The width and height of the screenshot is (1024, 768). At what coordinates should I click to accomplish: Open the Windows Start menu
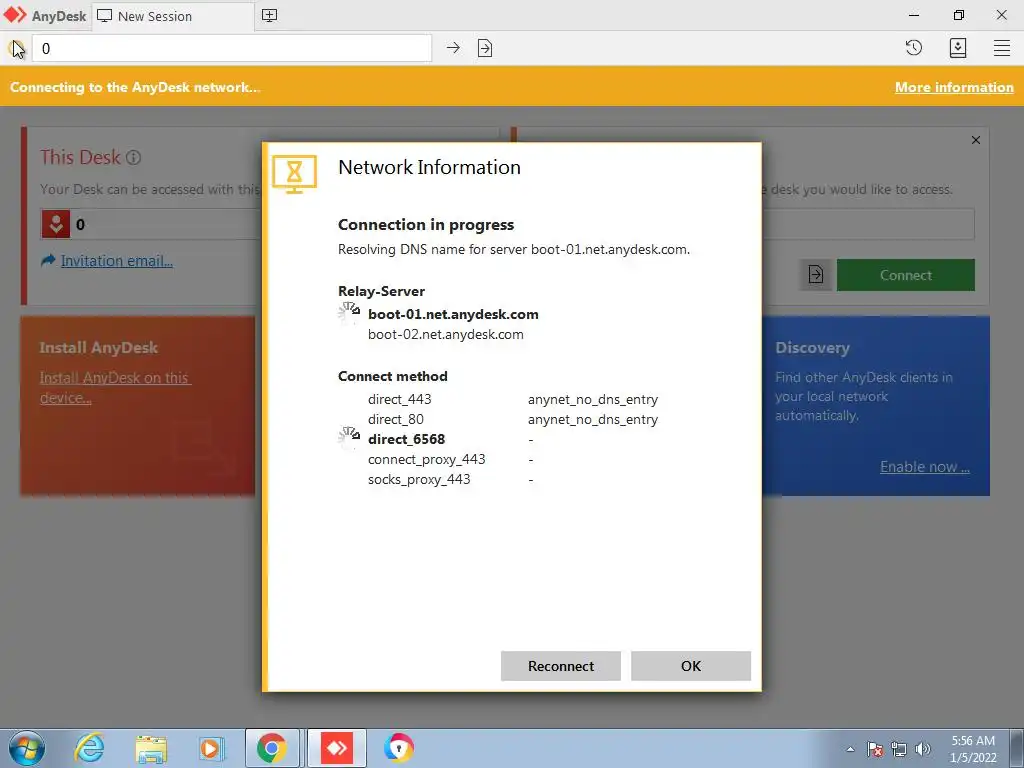[27, 748]
